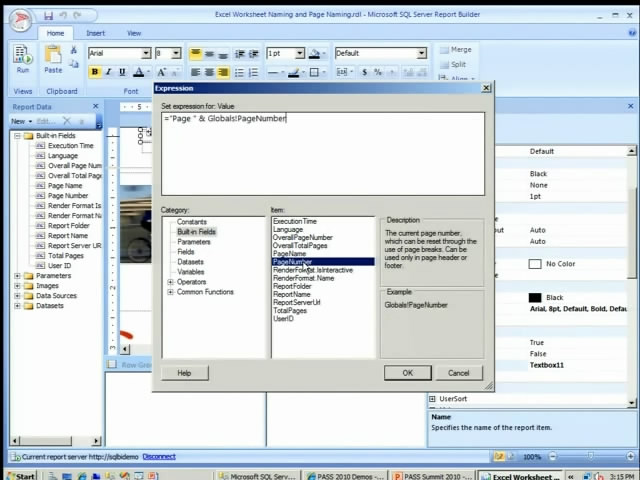Click the border fill paint bucket icon
This screenshot has width=640, height=480.
pos(314,53)
